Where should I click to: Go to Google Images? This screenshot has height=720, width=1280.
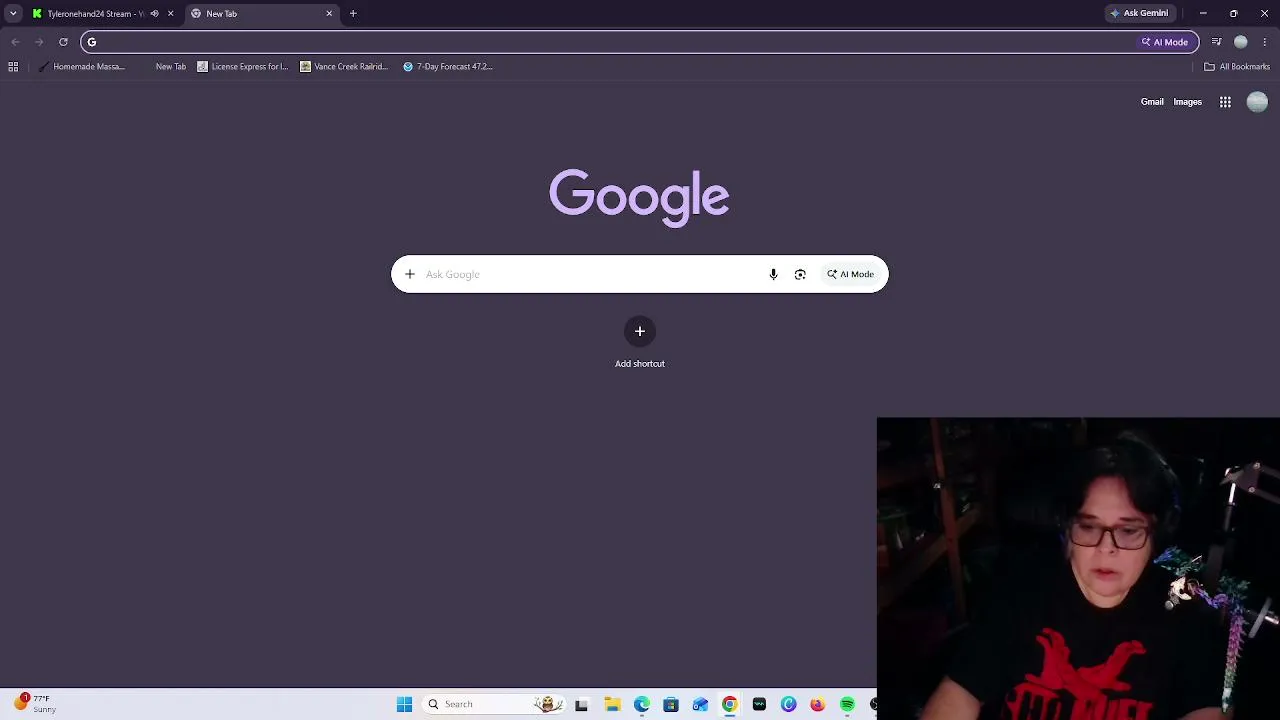[x=1187, y=102]
